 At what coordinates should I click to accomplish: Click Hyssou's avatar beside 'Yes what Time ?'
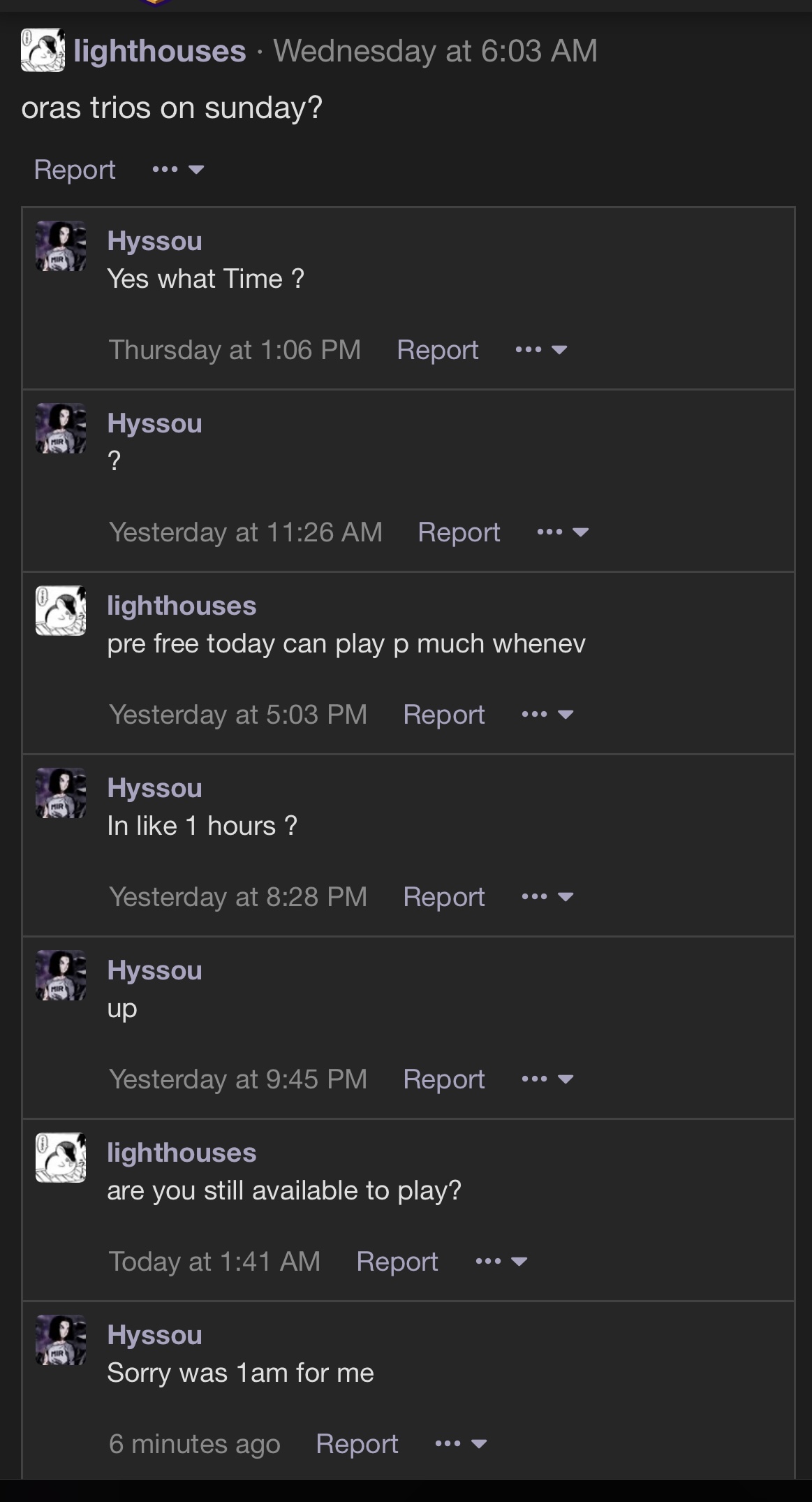(x=61, y=246)
